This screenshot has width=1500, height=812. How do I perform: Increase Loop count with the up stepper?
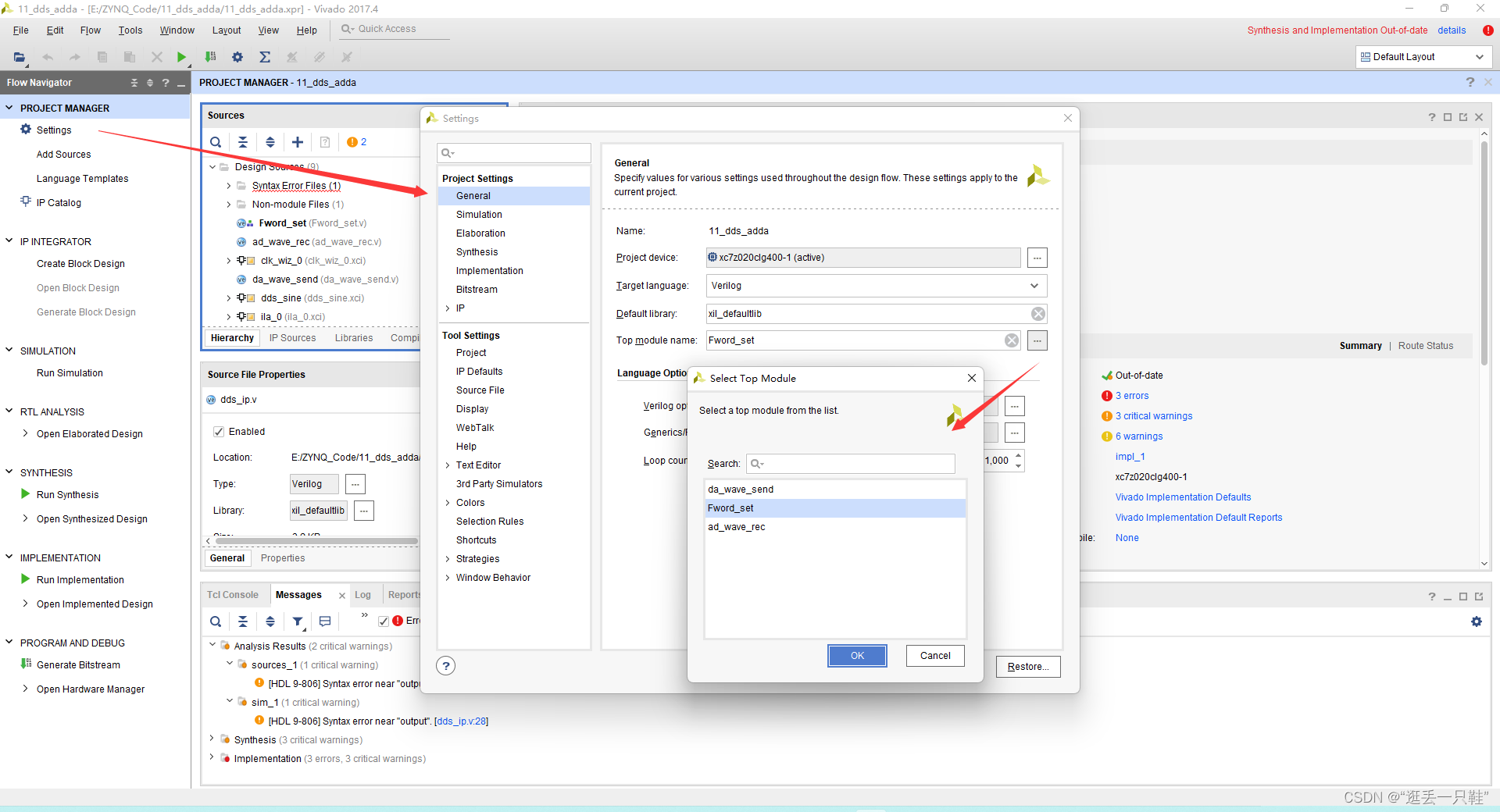pyautogui.click(x=1019, y=456)
